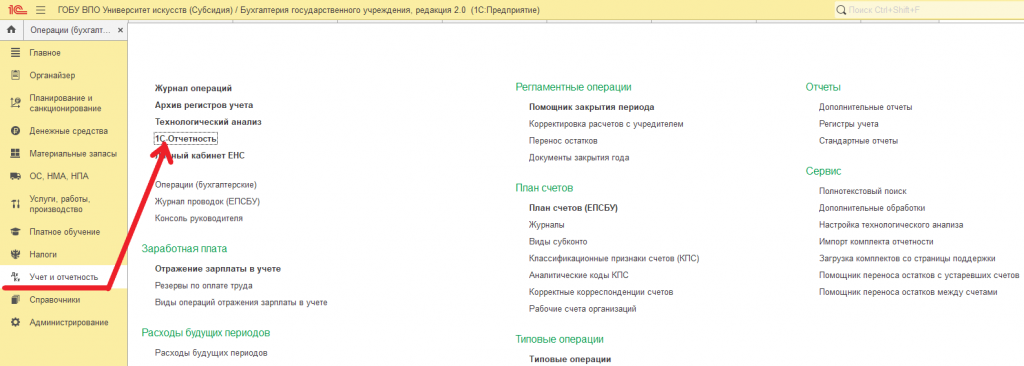The height and width of the screenshot is (366, 1024).
Task: Click the Материальные запасы section icon
Action: (16, 154)
